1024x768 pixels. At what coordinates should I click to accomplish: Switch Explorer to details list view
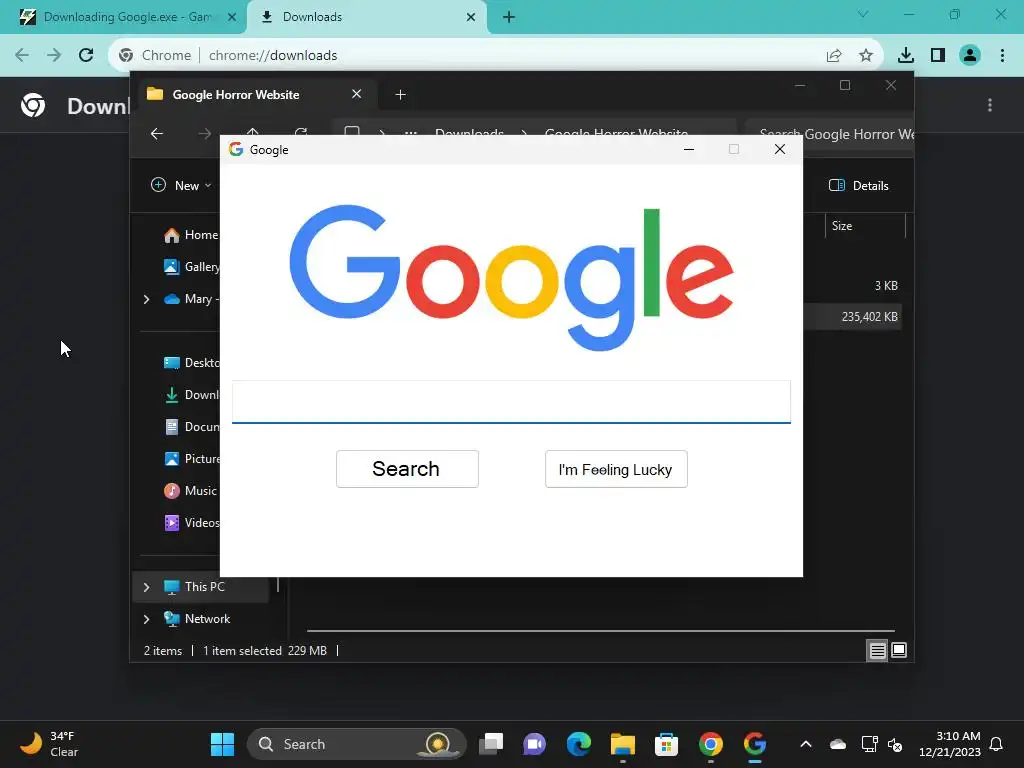click(x=877, y=650)
